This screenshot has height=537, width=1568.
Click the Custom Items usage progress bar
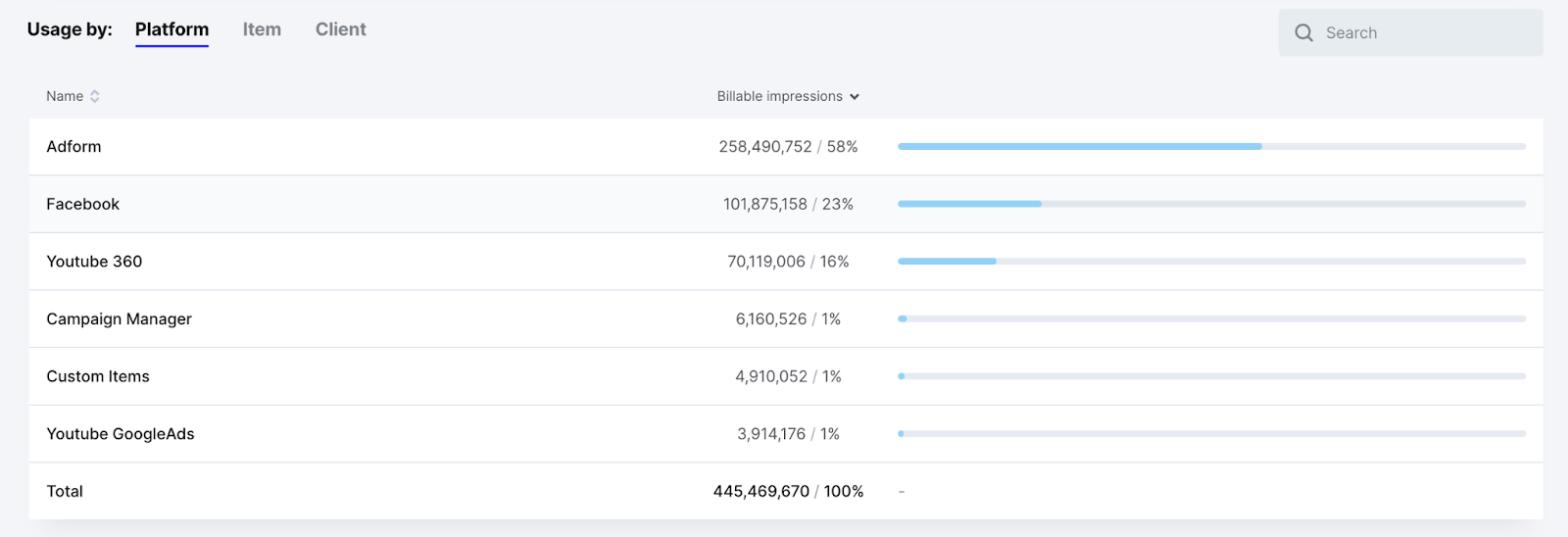tap(1211, 376)
